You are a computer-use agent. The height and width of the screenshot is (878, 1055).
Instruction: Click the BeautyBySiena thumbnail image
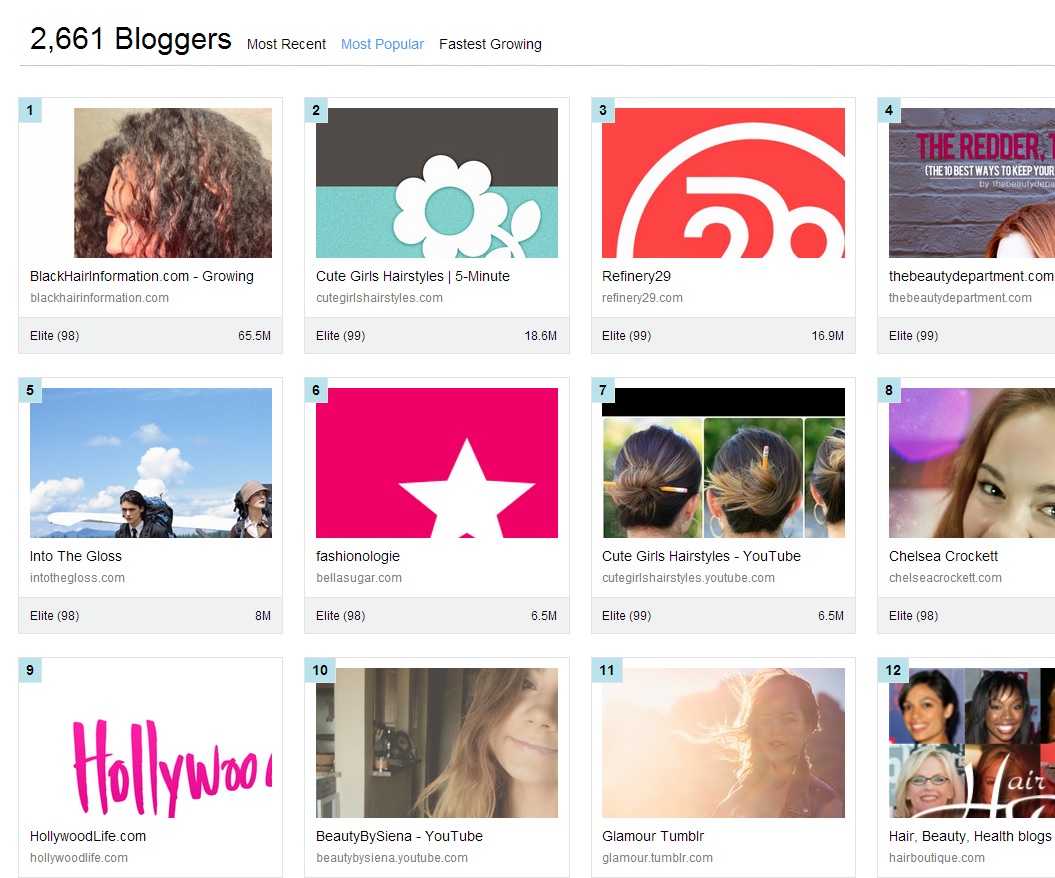click(x=437, y=743)
